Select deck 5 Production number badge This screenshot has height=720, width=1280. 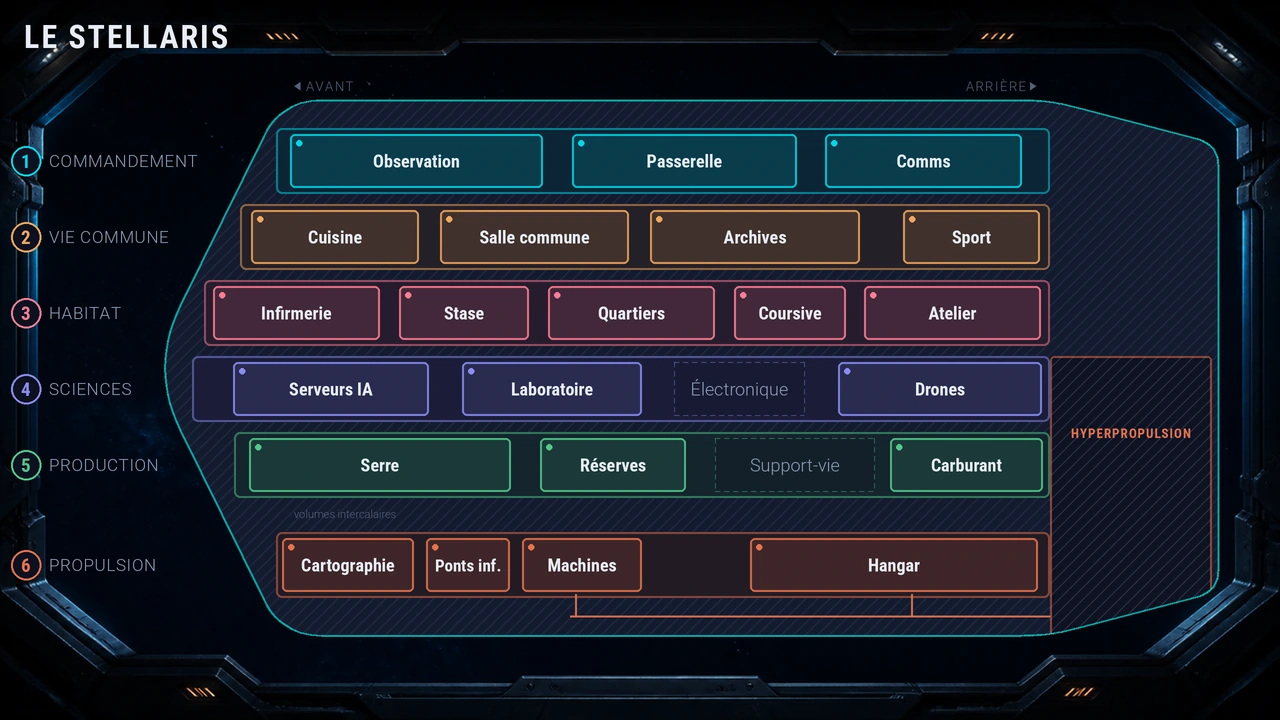point(26,465)
